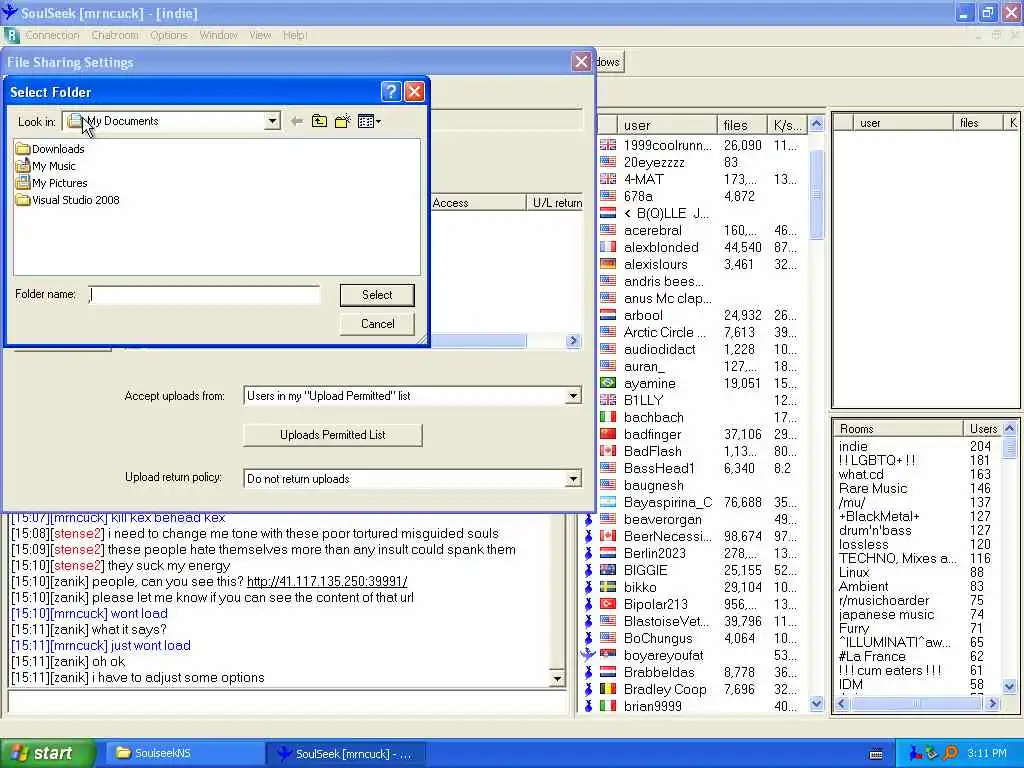This screenshot has height=768, width=1024.
Task: Open the Connection menu
Action: pyautogui.click(x=52, y=35)
